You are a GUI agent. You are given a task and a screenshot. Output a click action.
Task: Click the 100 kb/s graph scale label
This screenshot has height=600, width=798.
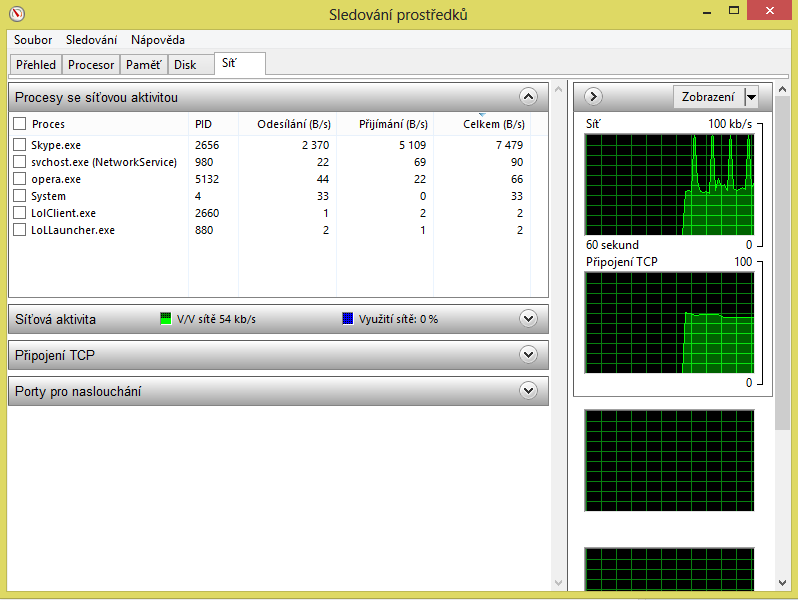[x=730, y=124]
